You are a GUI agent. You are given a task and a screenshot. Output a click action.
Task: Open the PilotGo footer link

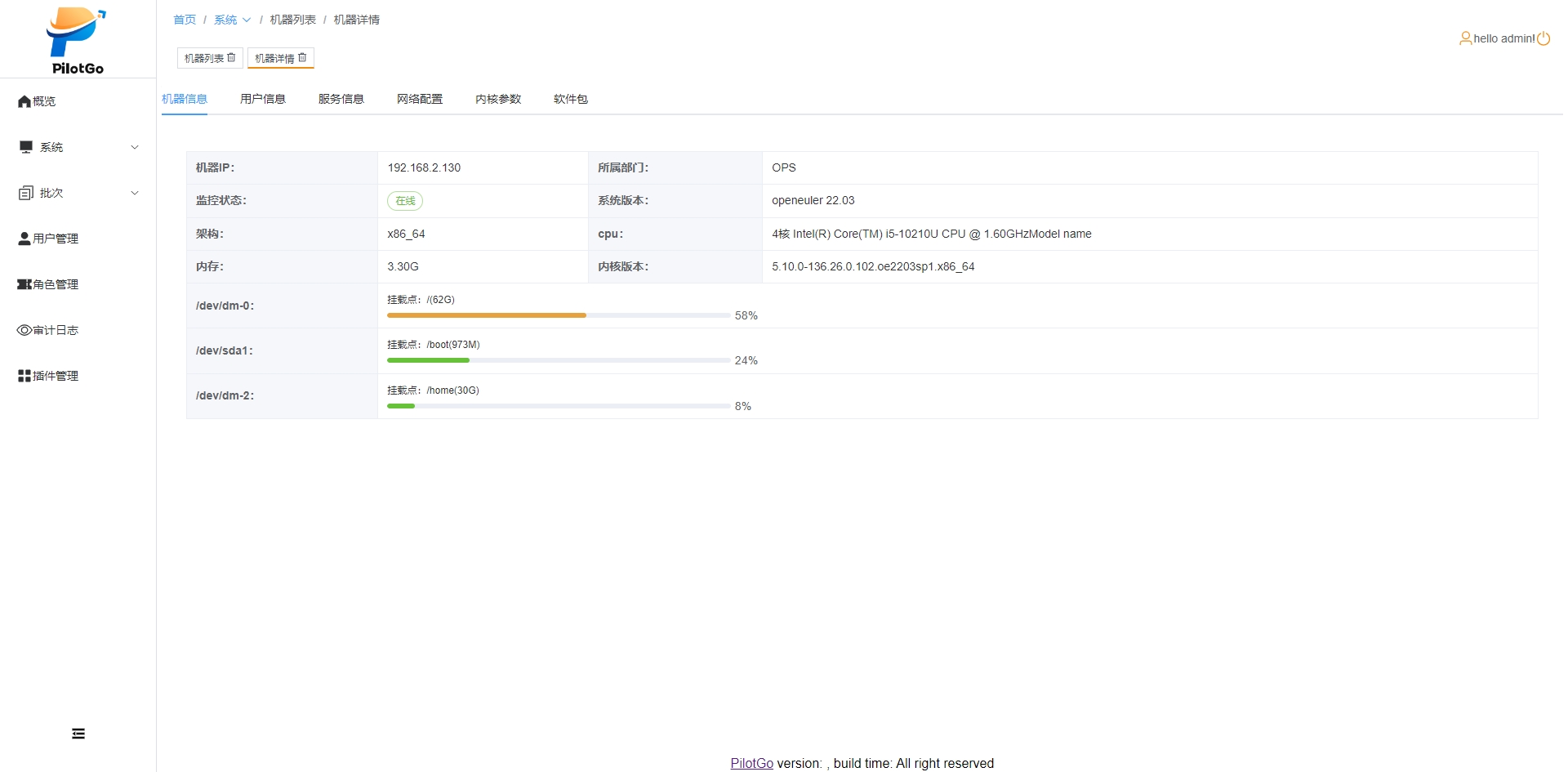[x=751, y=763]
